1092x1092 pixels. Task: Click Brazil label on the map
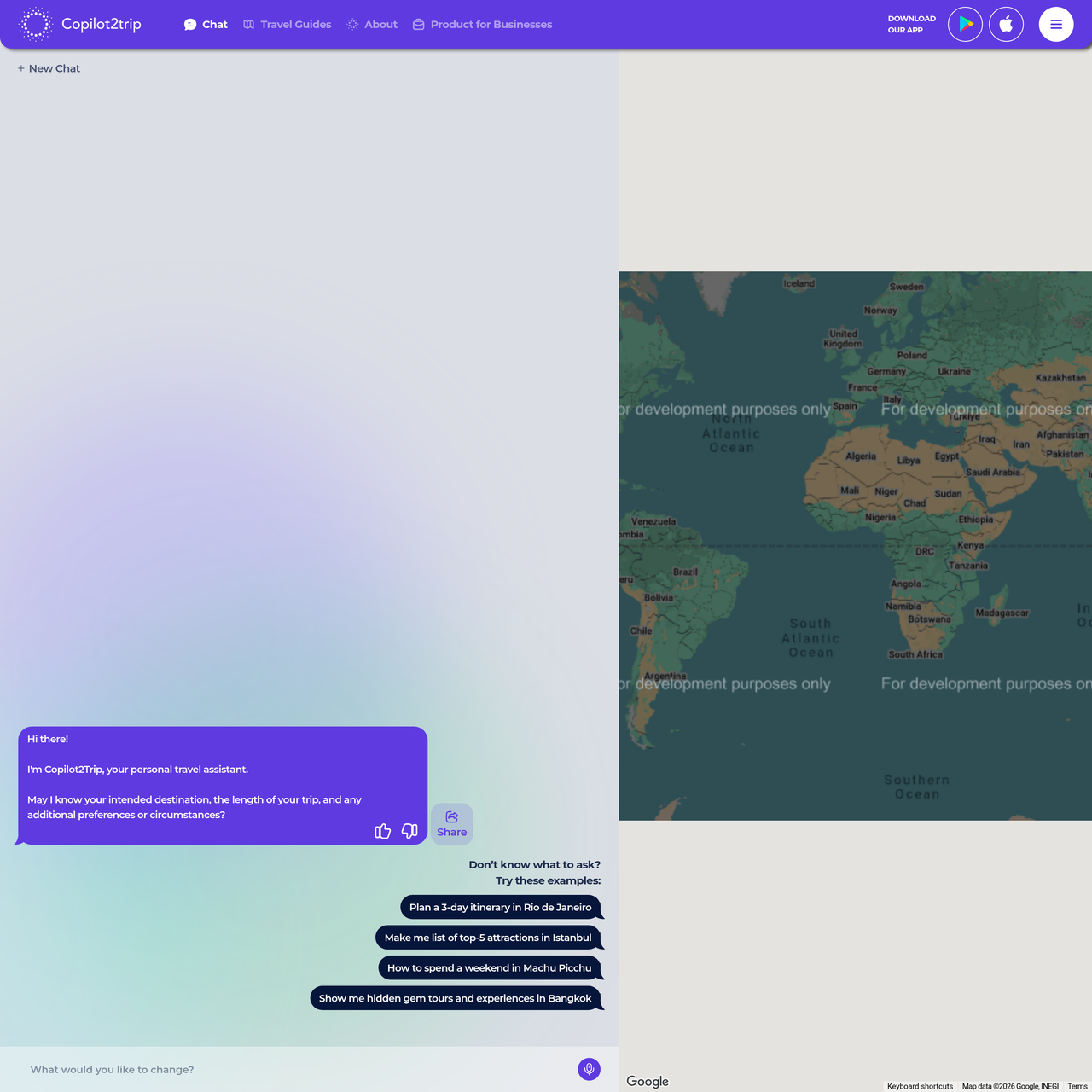685,572
